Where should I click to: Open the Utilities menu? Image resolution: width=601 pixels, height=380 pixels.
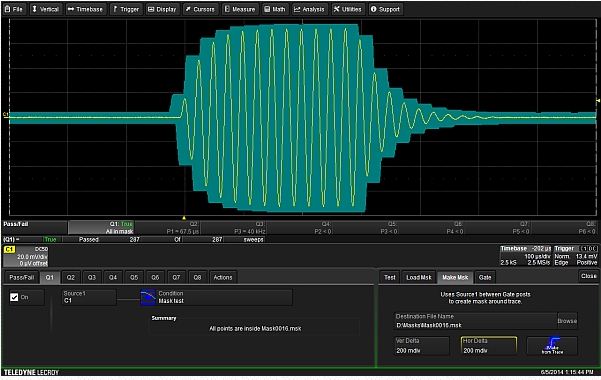click(347, 9)
